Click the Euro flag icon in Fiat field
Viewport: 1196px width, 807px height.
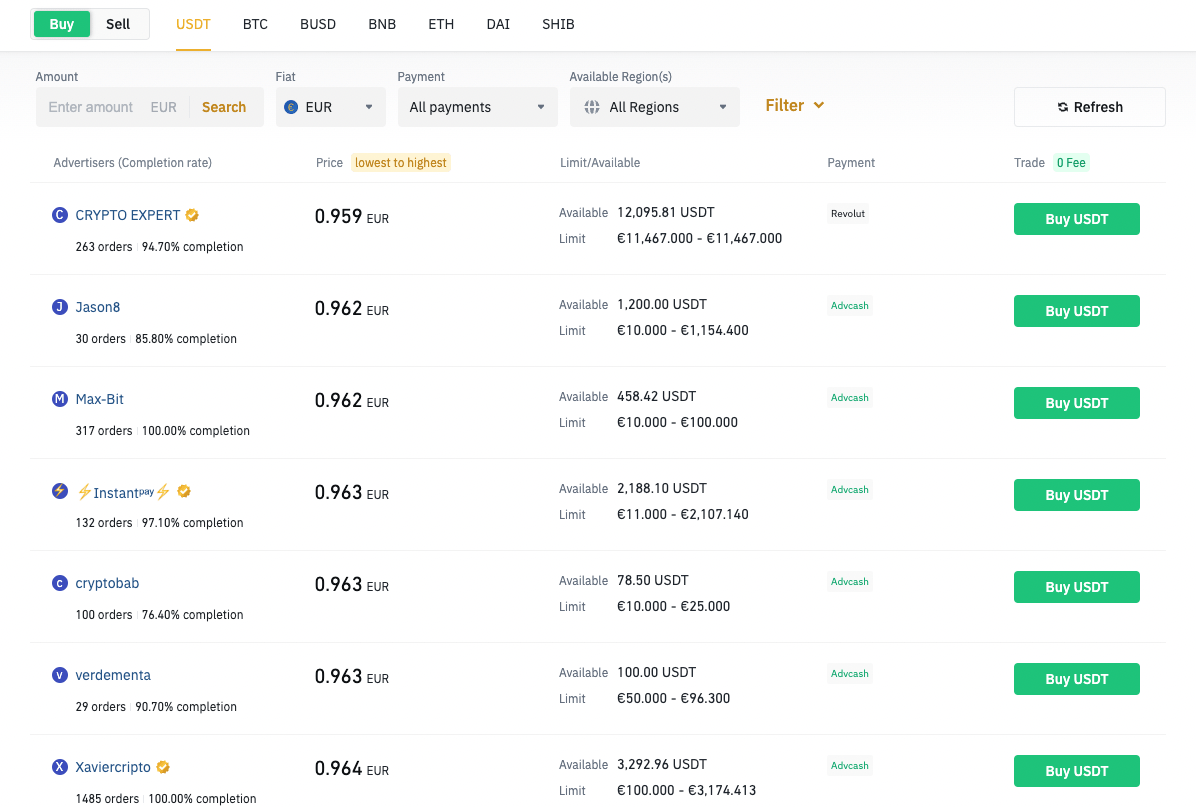(291, 107)
